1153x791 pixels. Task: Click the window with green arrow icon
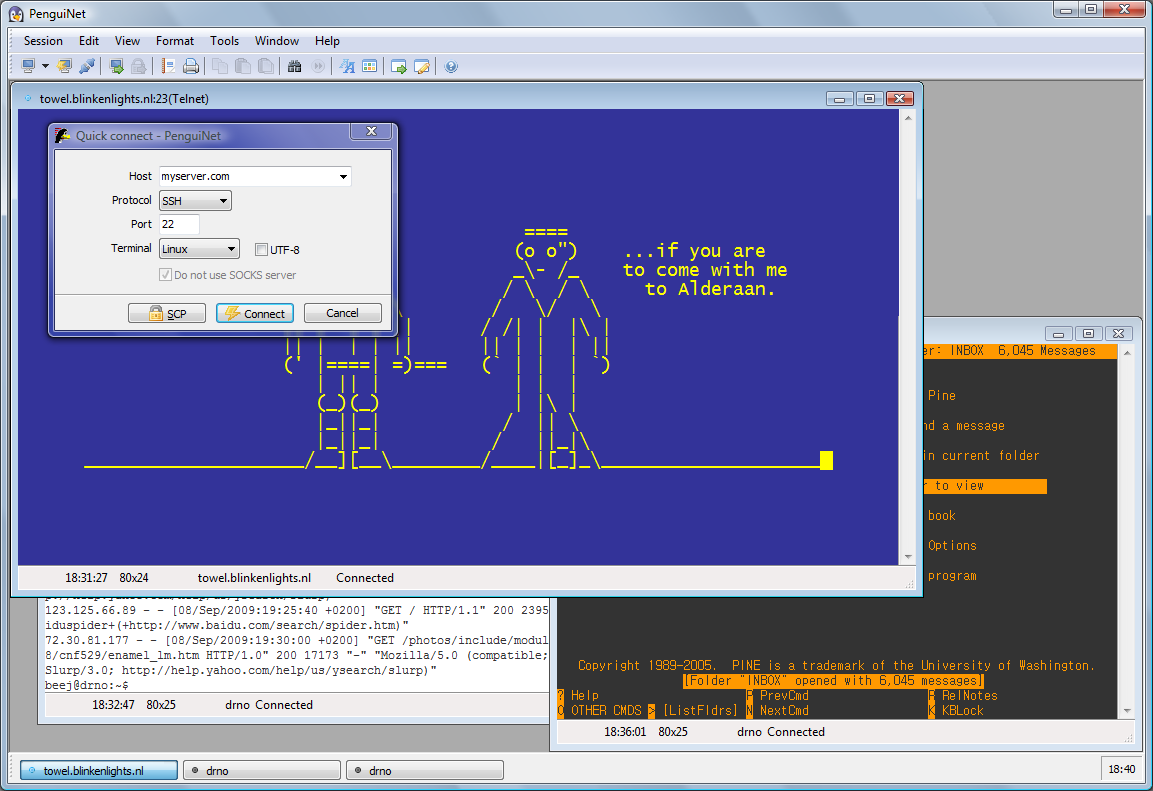pyautogui.click(x=399, y=66)
